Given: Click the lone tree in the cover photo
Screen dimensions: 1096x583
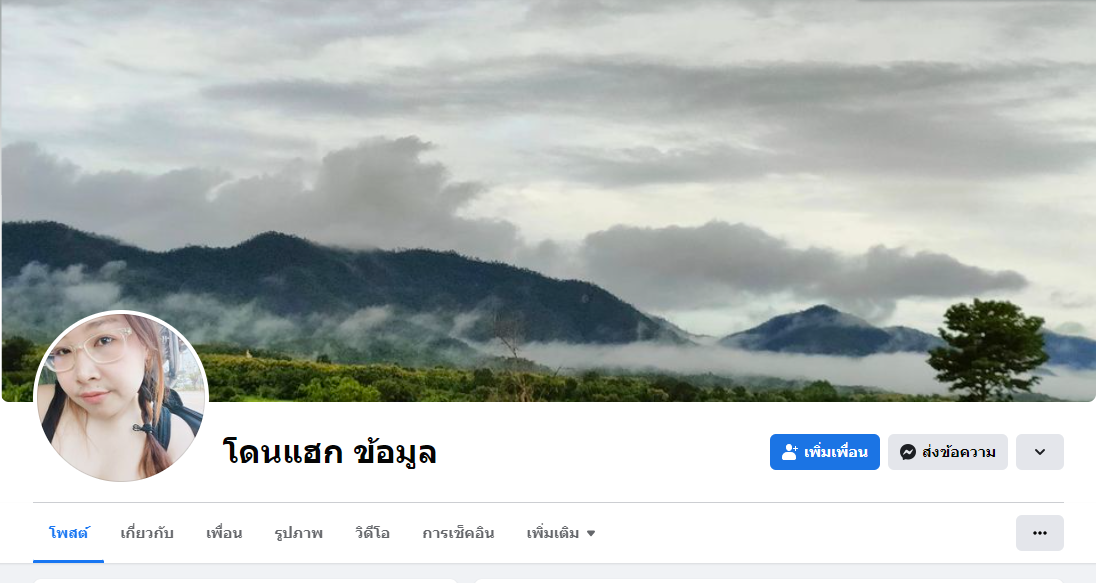Looking at the screenshot, I should (x=988, y=348).
